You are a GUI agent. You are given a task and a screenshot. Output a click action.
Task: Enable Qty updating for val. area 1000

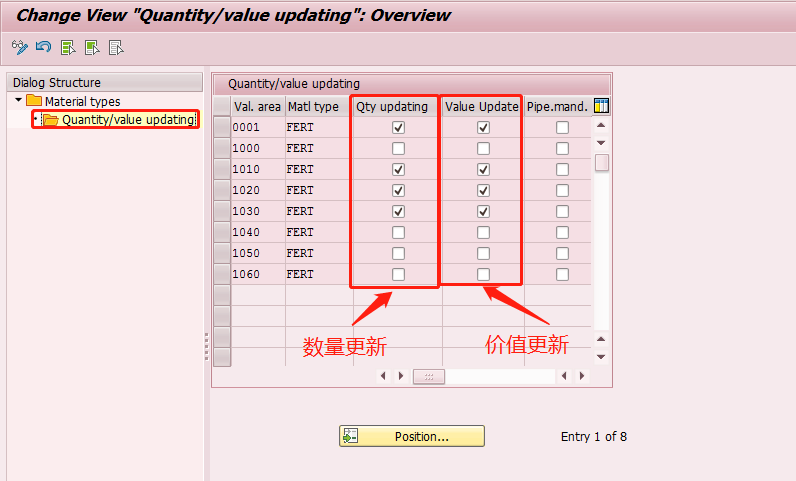click(399, 148)
